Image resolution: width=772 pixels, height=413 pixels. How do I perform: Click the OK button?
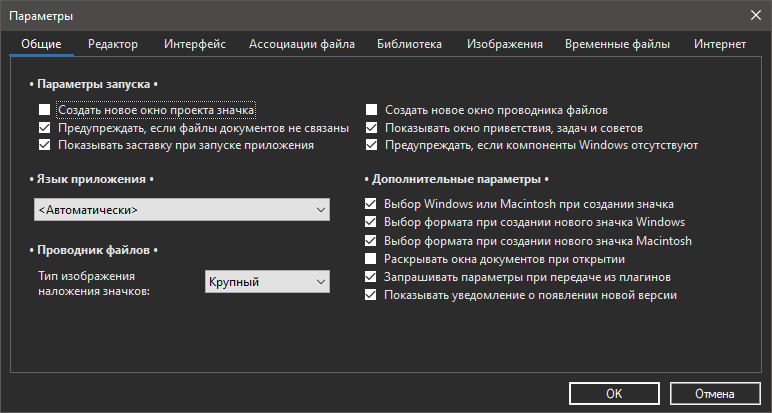tap(614, 394)
